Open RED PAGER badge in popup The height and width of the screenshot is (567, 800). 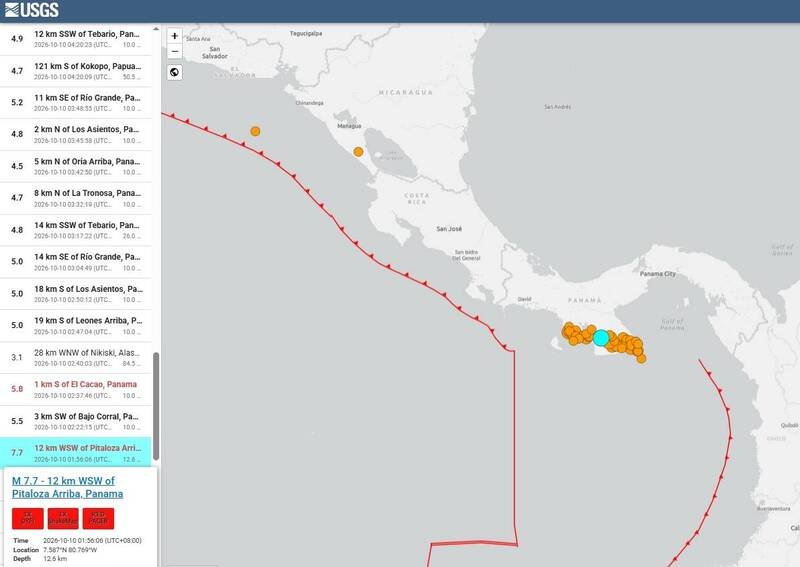pyautogui.click(x=98, y=518)
